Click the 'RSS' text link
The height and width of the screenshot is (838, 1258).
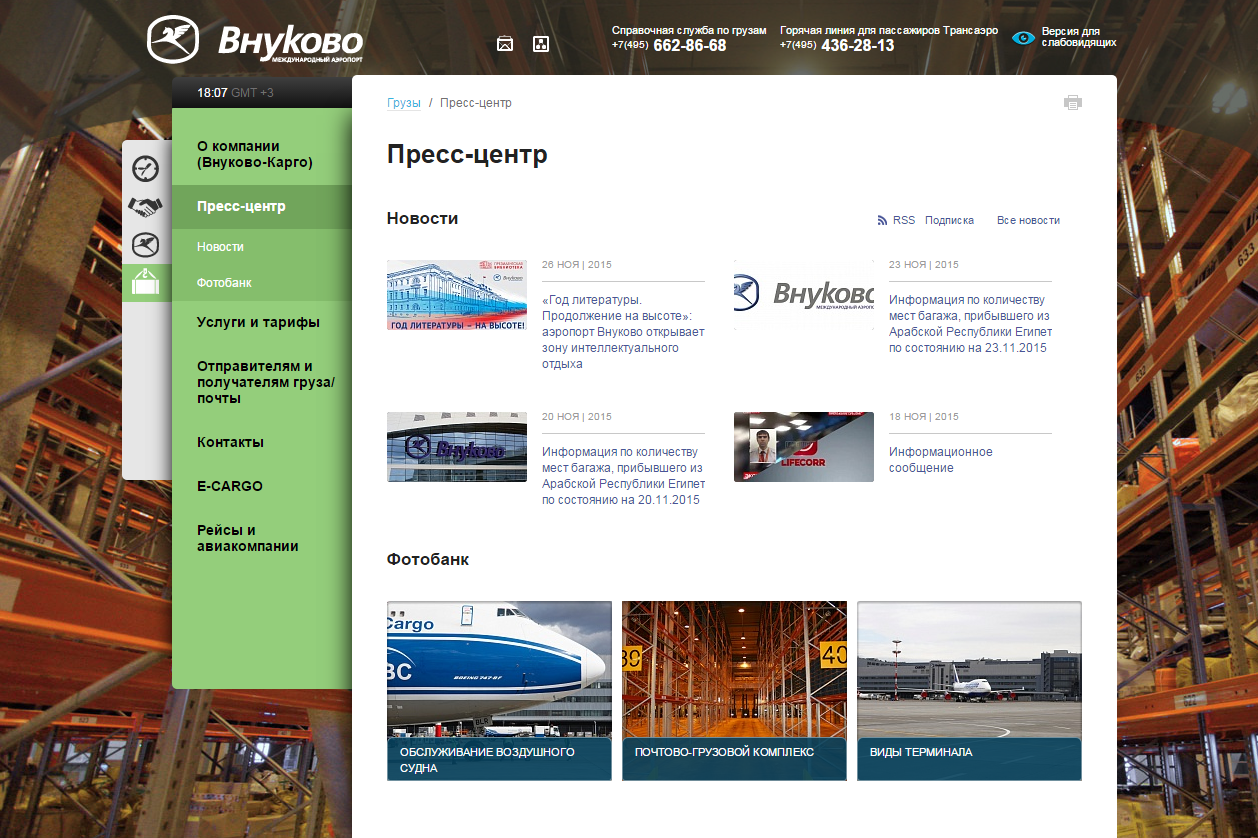click(904, 220)
